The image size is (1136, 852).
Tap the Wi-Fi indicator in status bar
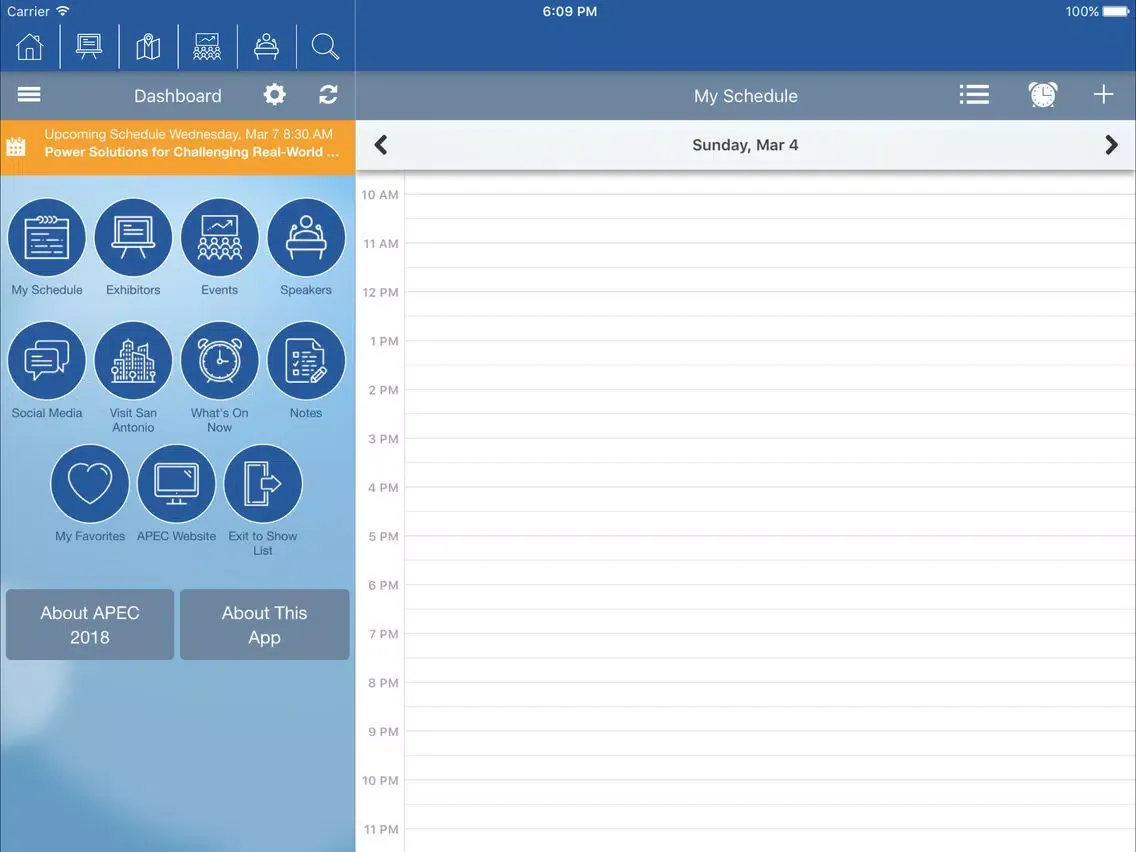click(63, 11)
